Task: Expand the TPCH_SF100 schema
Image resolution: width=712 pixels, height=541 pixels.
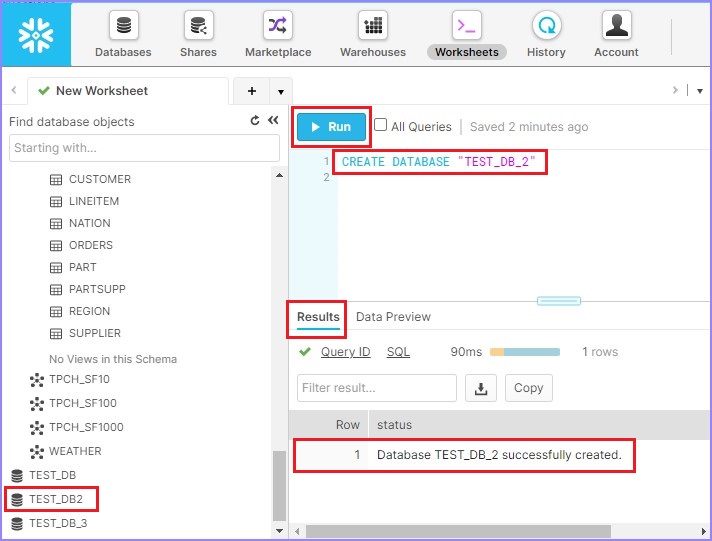Action: [73, 403]
